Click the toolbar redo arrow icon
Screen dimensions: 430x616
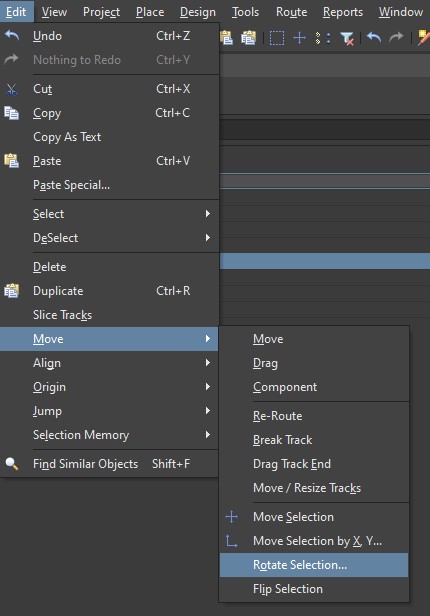396,38
